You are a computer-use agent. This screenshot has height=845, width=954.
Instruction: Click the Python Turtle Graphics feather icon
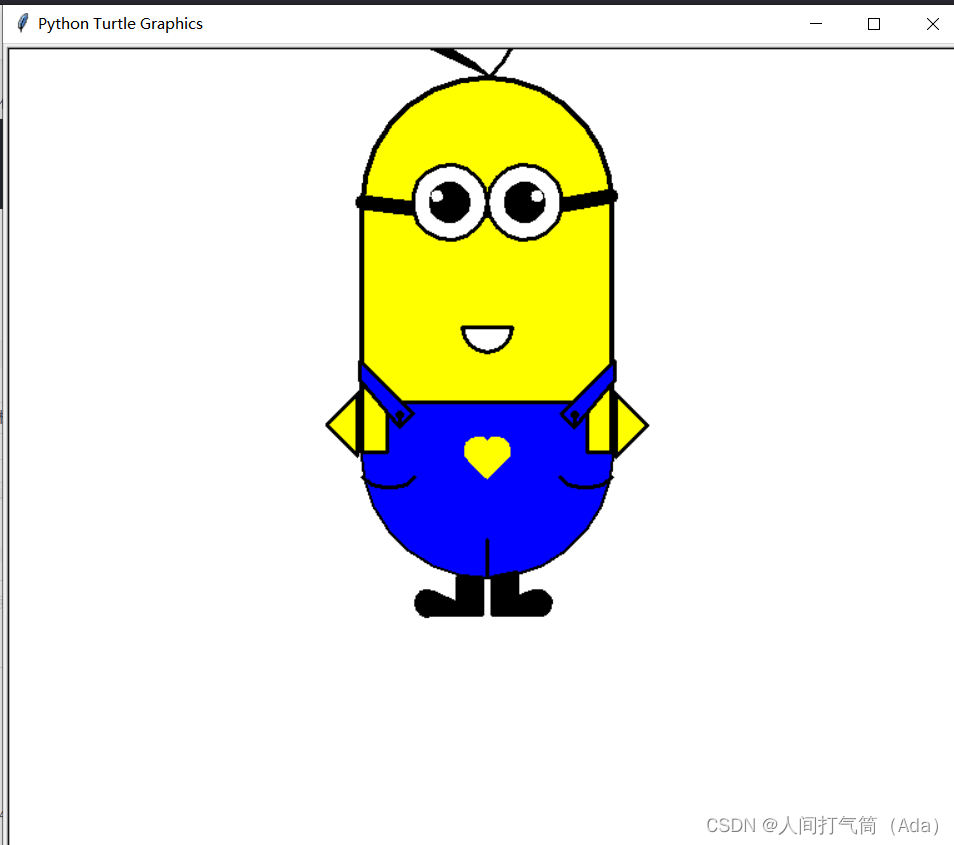tap(23, 23)
